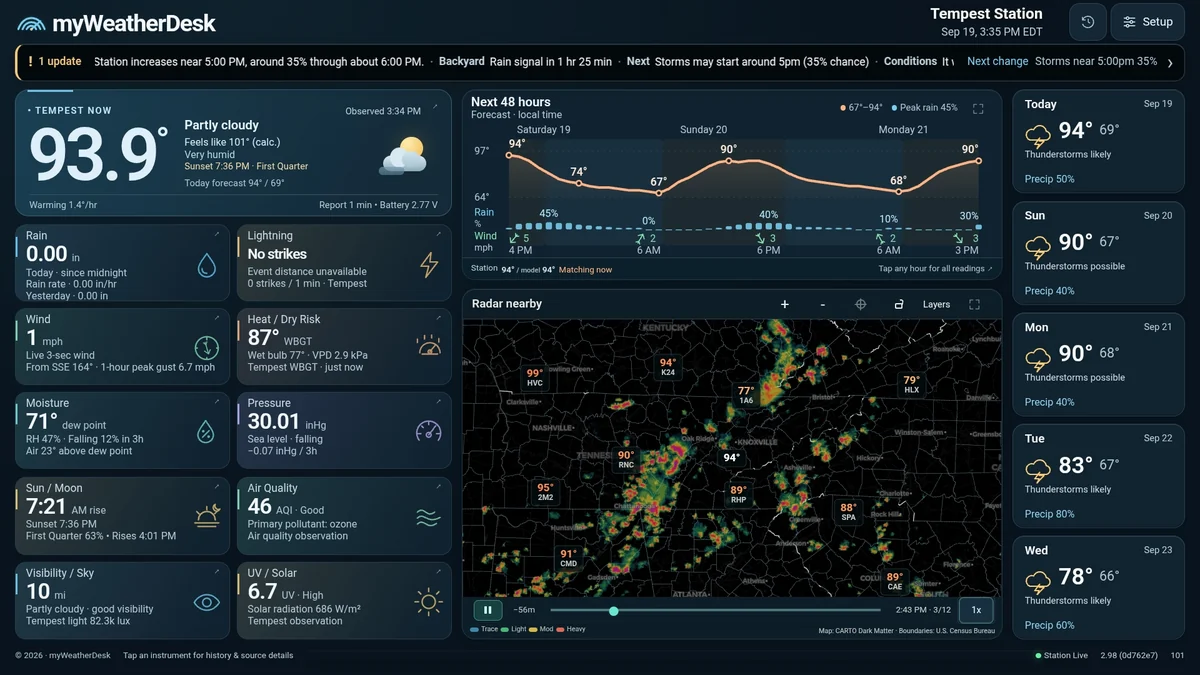
Task: Click the RNC 90° station marker
Action: coord(626,459)
